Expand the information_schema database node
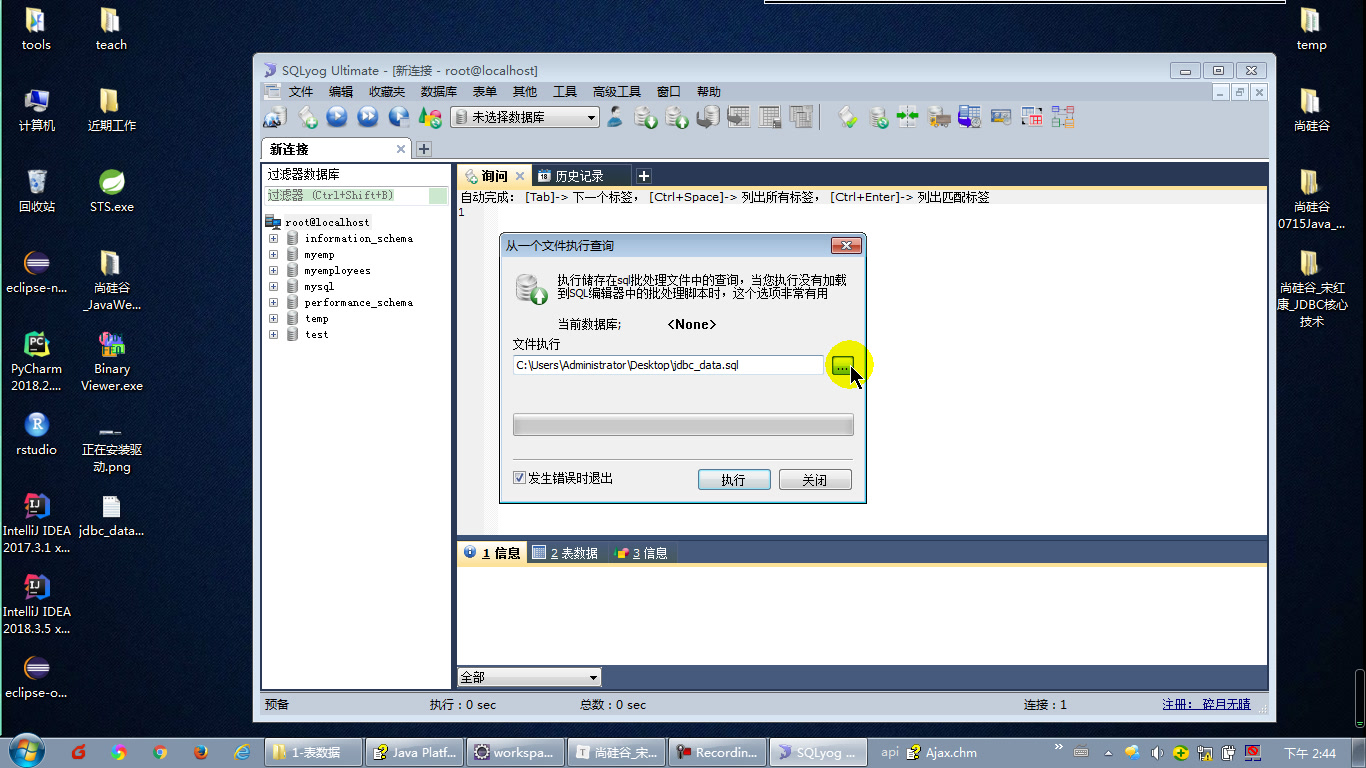Screen dimensions: 1366x768 pos(273,239)
